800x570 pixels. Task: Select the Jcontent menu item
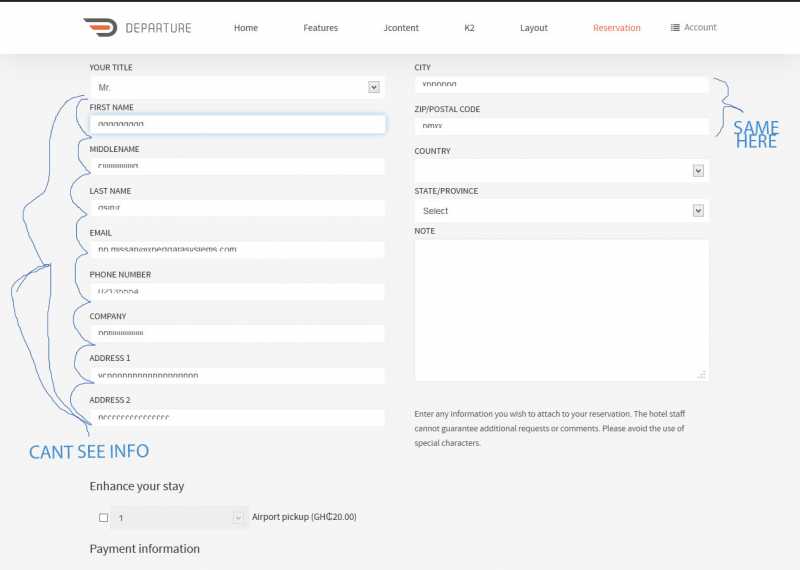[x=401, y=28]
